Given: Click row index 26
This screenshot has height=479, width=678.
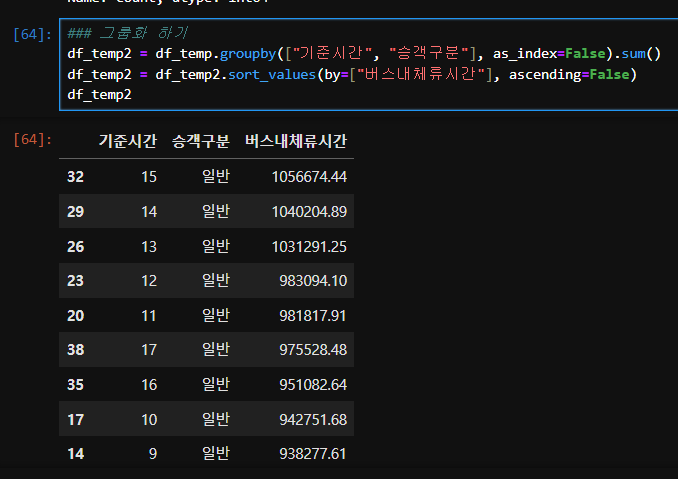Looking at the screenshot, I should click(x=75, y=246).
